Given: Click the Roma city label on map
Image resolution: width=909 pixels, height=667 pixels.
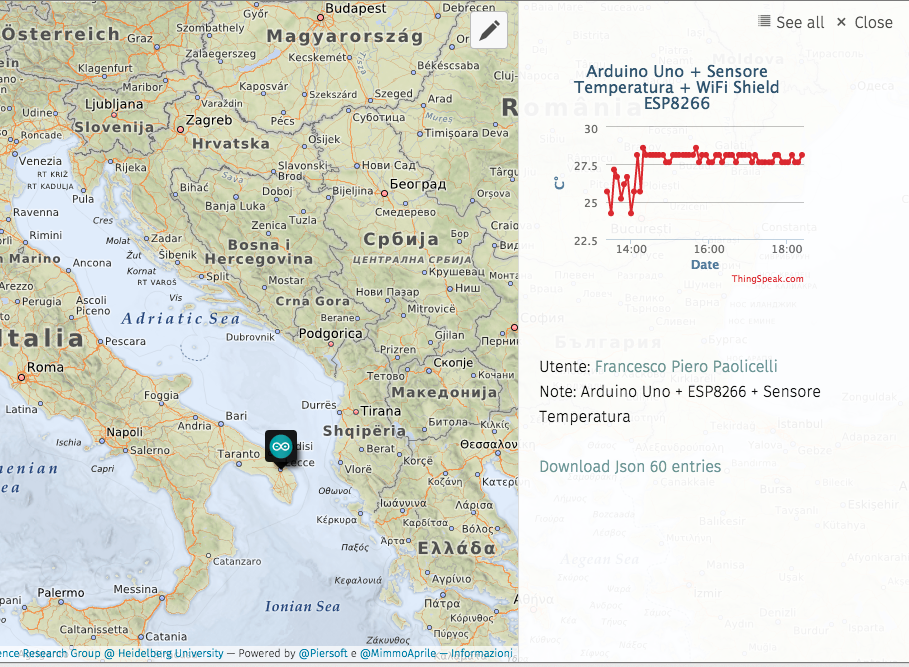Looking at the screenshot, I should point(45,367).
